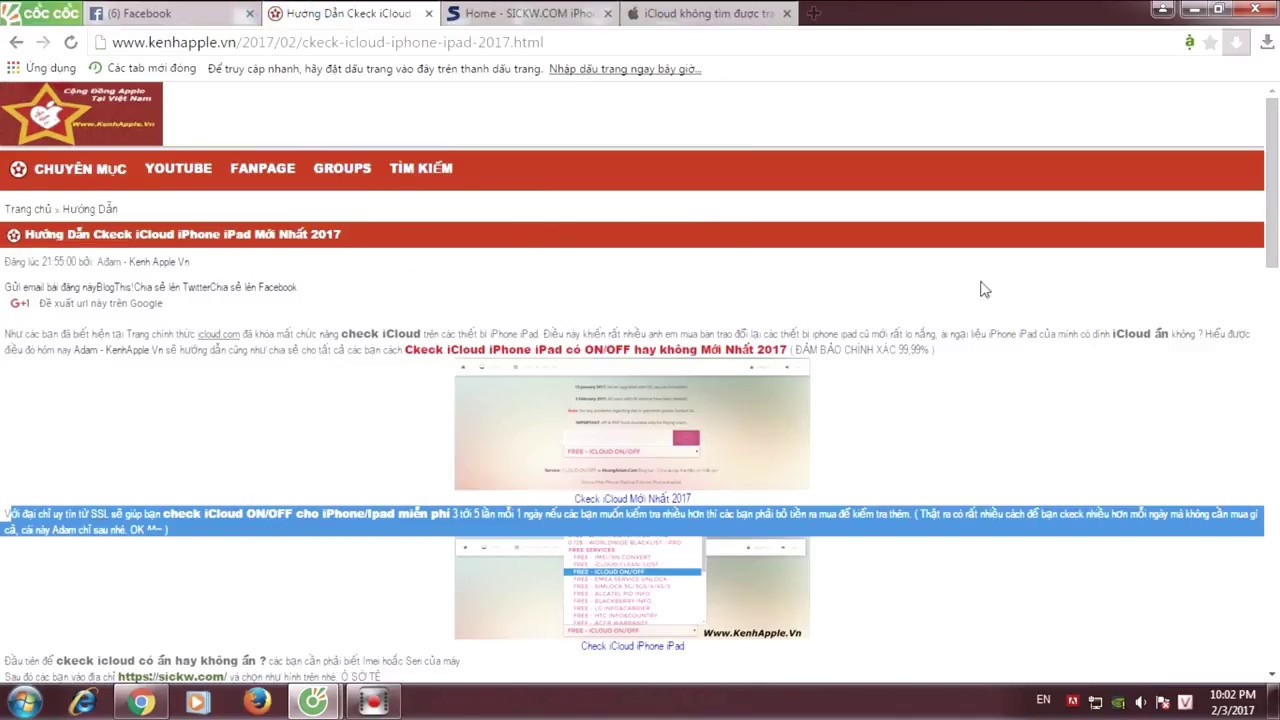Click the browser forward arrow

[x=43, y=42]
